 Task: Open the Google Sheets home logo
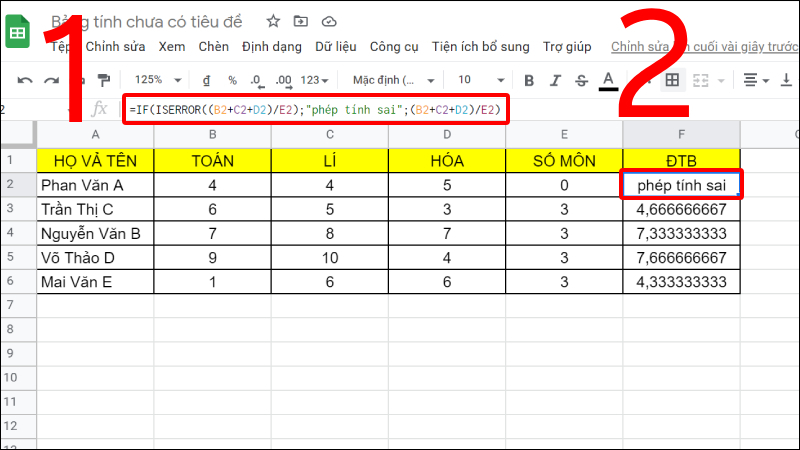point(18,32)
